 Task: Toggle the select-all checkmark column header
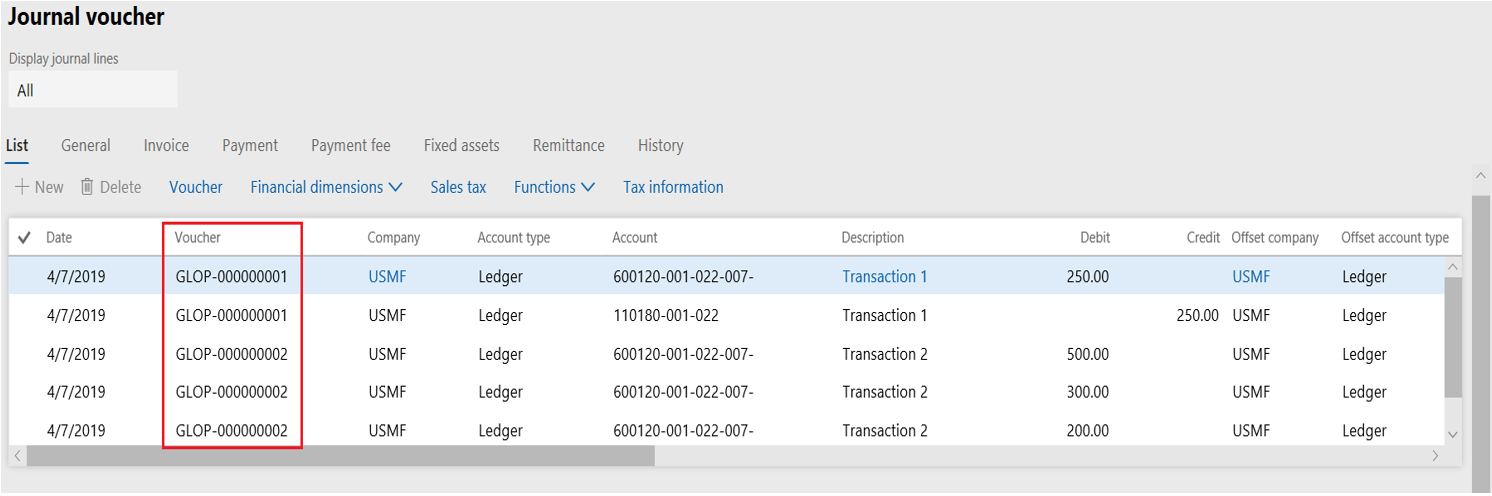(x=24, y=238)
